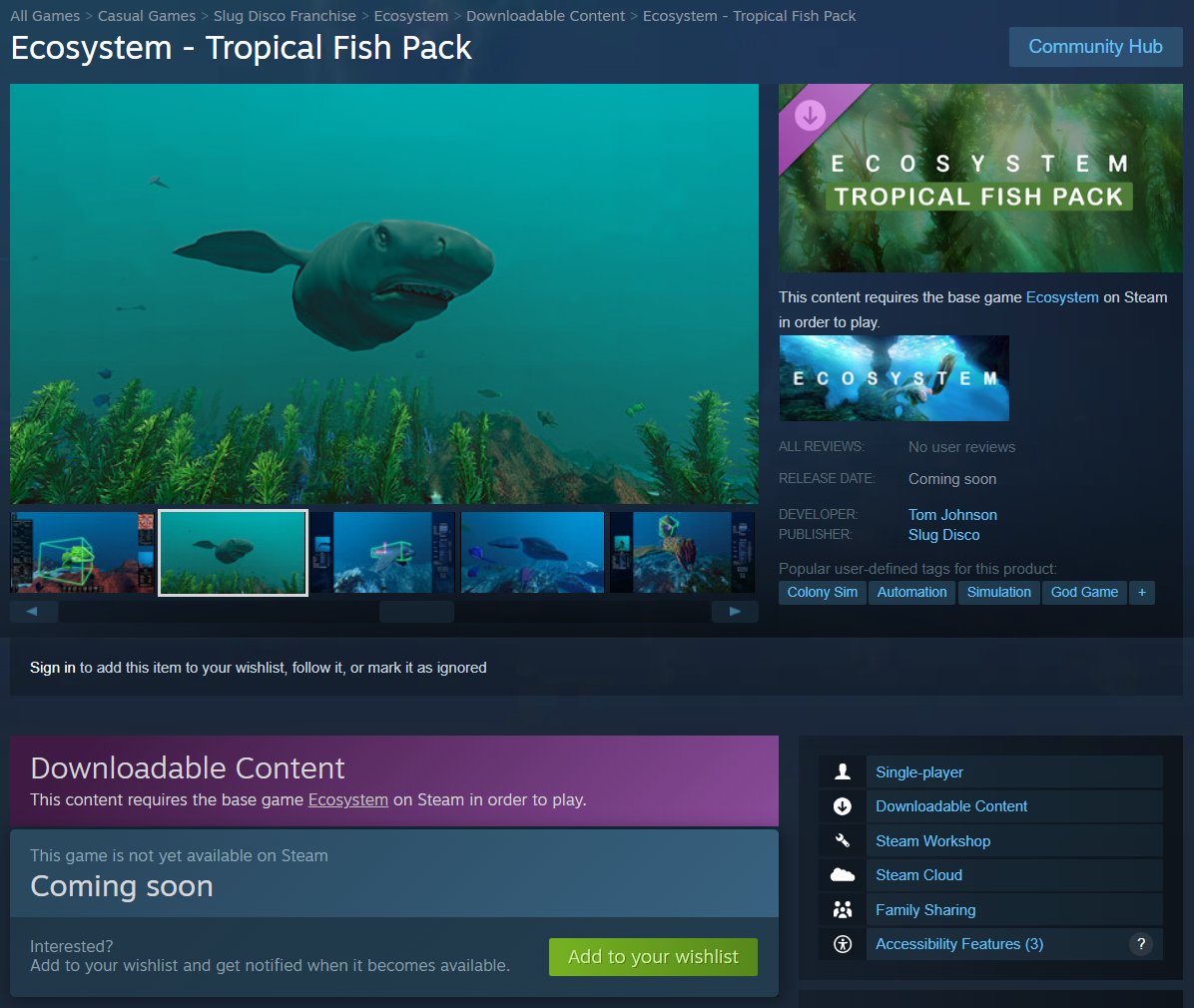Image resolution: width=1194 pixels, height=1008 pixels.
Task: Expand more tags with the plus button
Action: tap(1141, 592)
